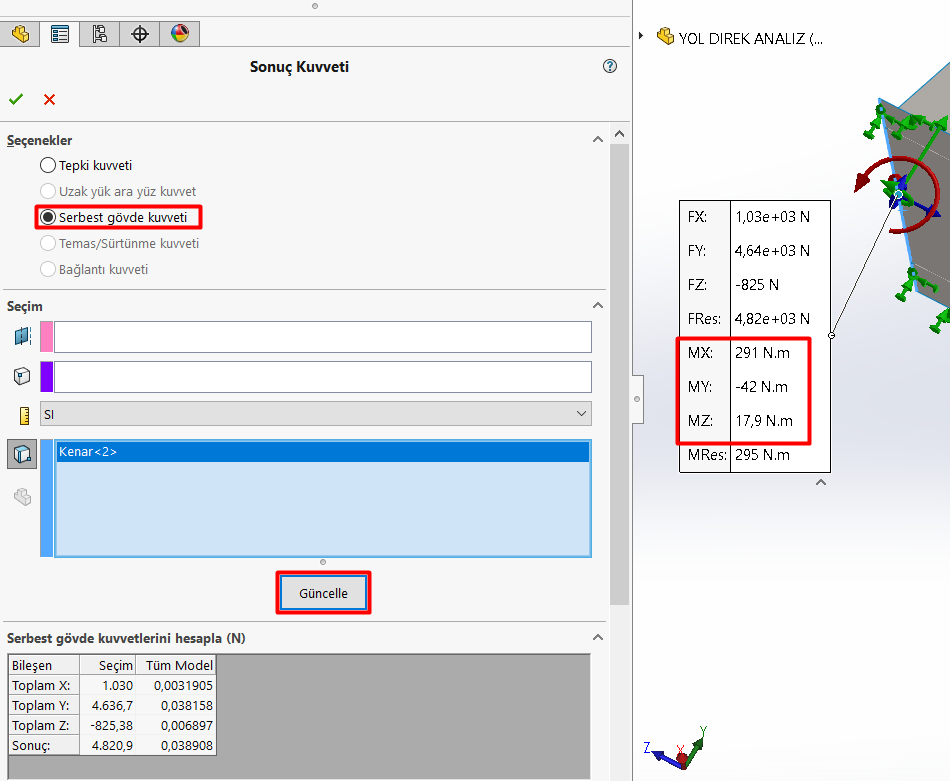The height and width of the screenshot is (781, 950).
Task: Click the panel scrollbar up arrow
Action: pyautogui.click(x=619, y=134)
